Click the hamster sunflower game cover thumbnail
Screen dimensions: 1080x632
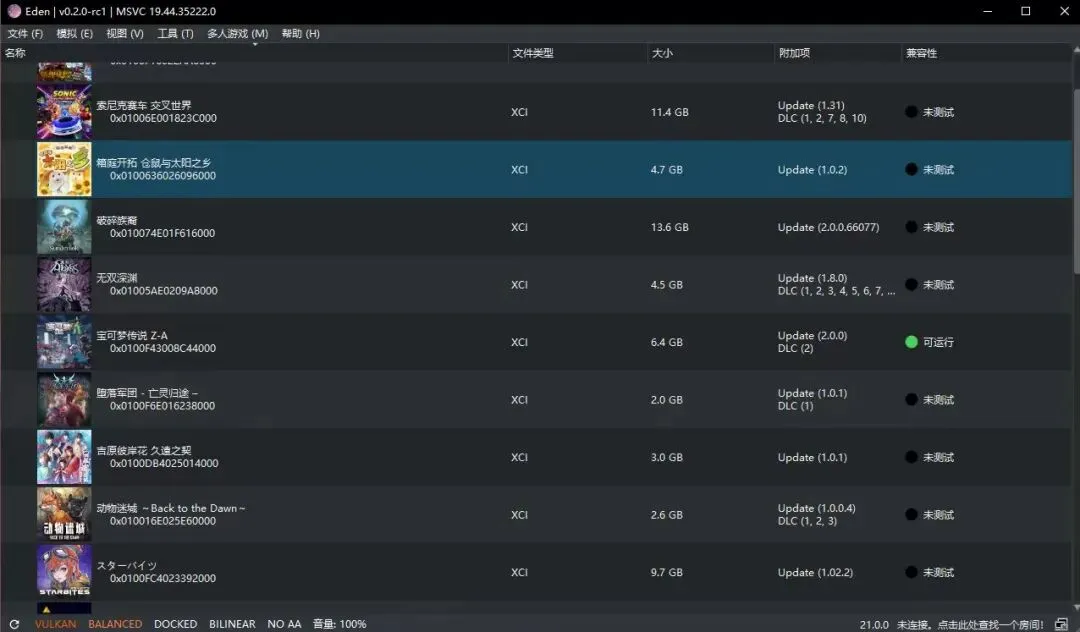[64, 169]
